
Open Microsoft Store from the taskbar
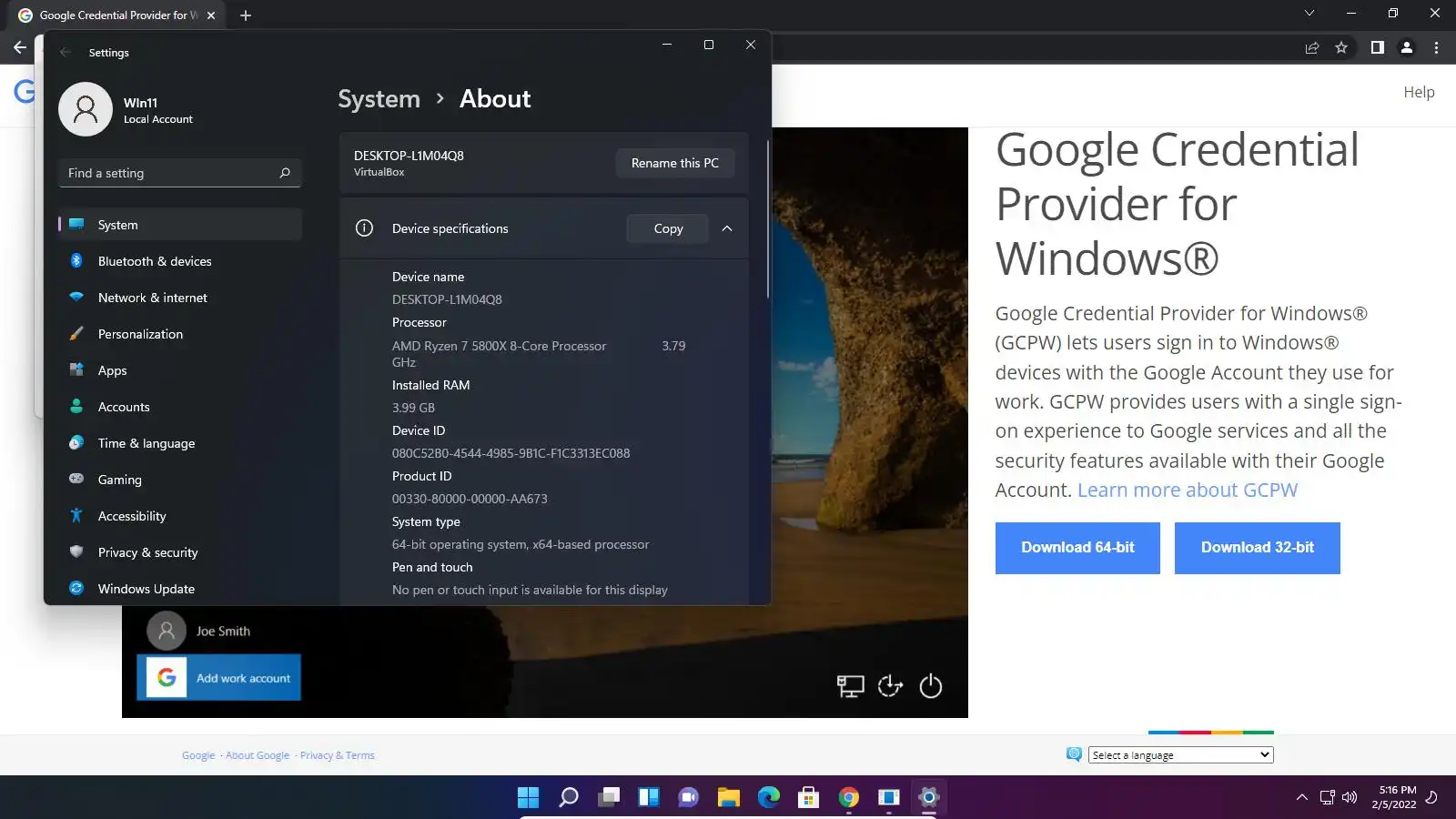point(809,798)
